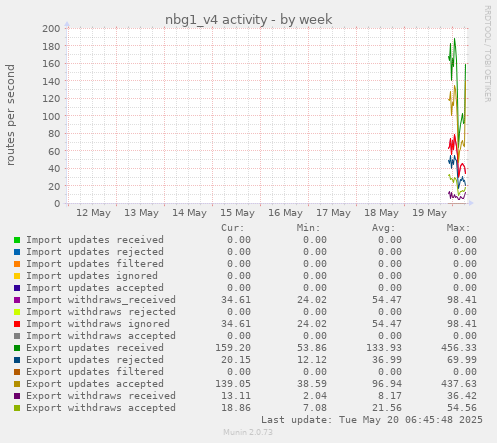Image resolution: width=497 pixels, height=443 pixels.
Task: Click the 'Import withdraws ignored' red swatch
Action: (17, 324)
